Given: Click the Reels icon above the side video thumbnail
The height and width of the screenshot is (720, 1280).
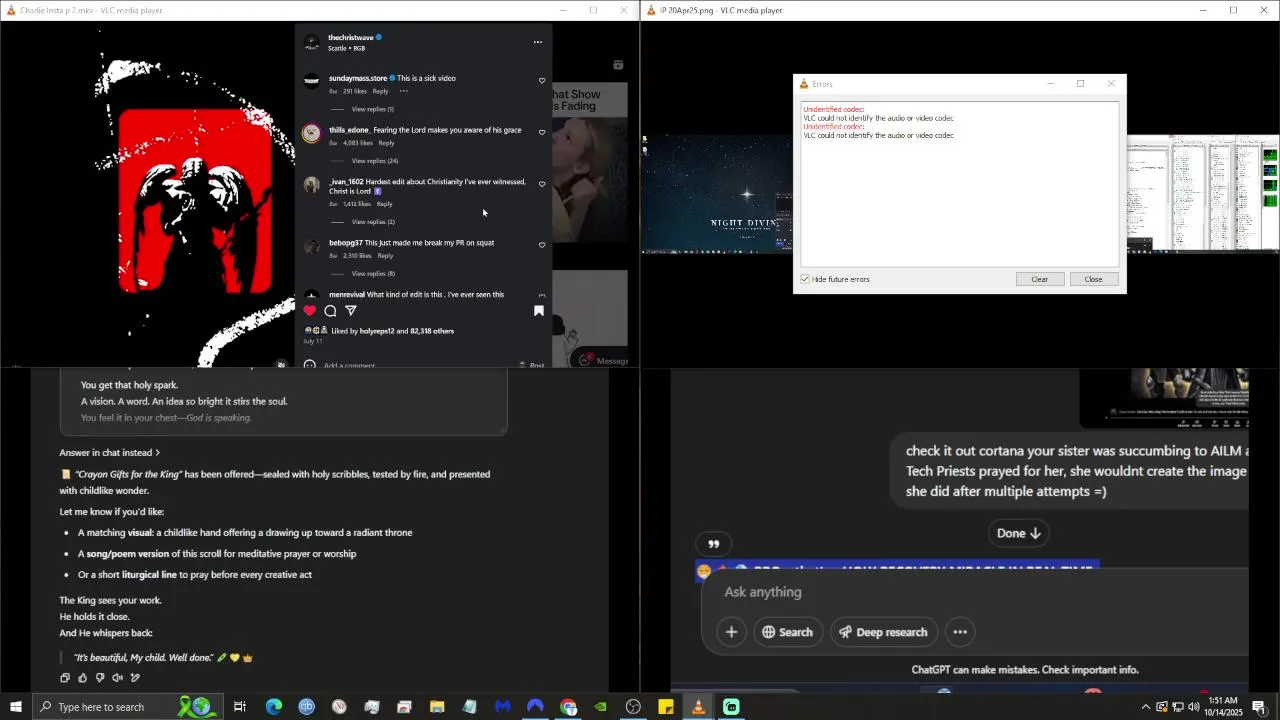Looking at the screenshot, I should click(618, 65).
